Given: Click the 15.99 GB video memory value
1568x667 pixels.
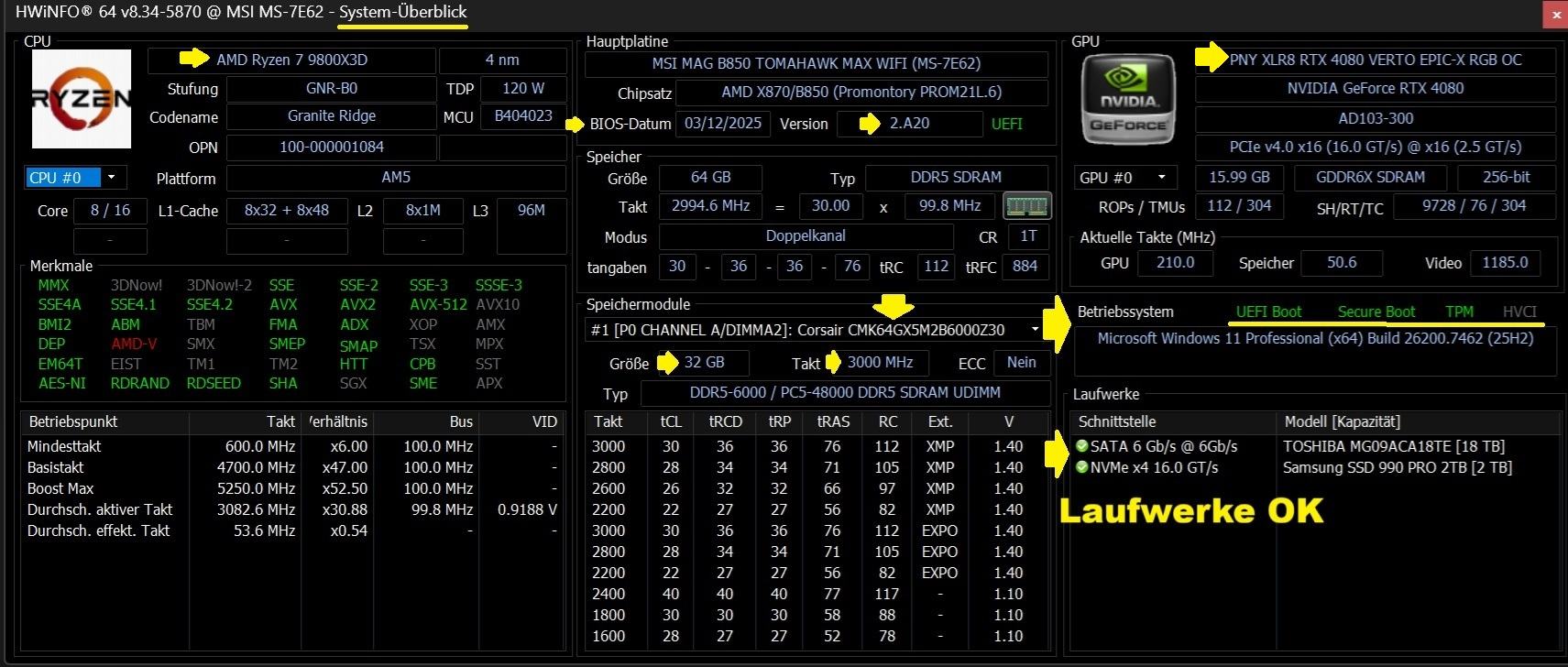Looking at the screenshot, I should pyautogui.click(x=1239, y=178).
